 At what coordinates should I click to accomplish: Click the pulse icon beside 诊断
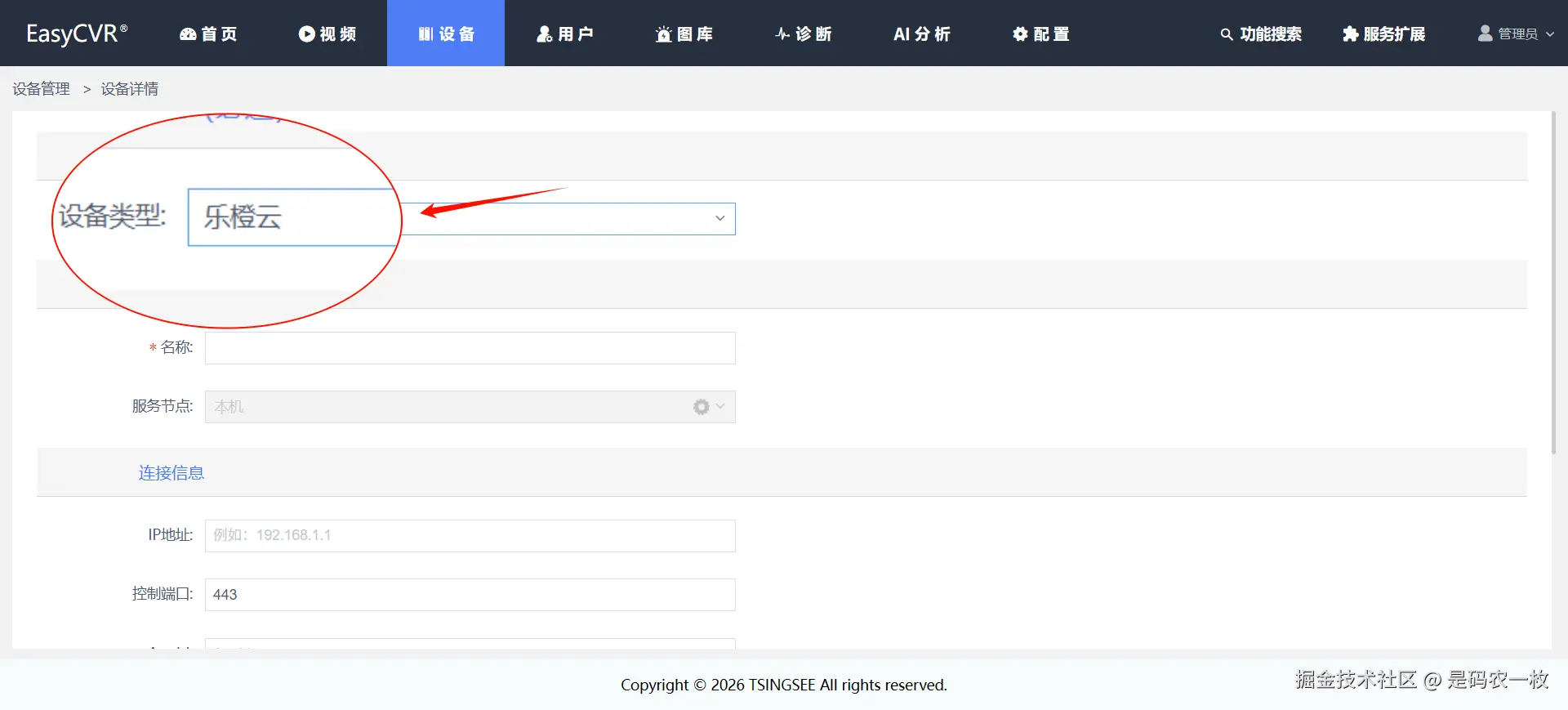click(x=782, y=33)
